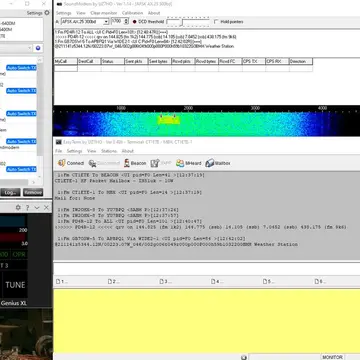Image resolution: width=360 pixels, height=360 pixels.
Task: Click 'Mail for: None' line in monitor
Action: 75,198
